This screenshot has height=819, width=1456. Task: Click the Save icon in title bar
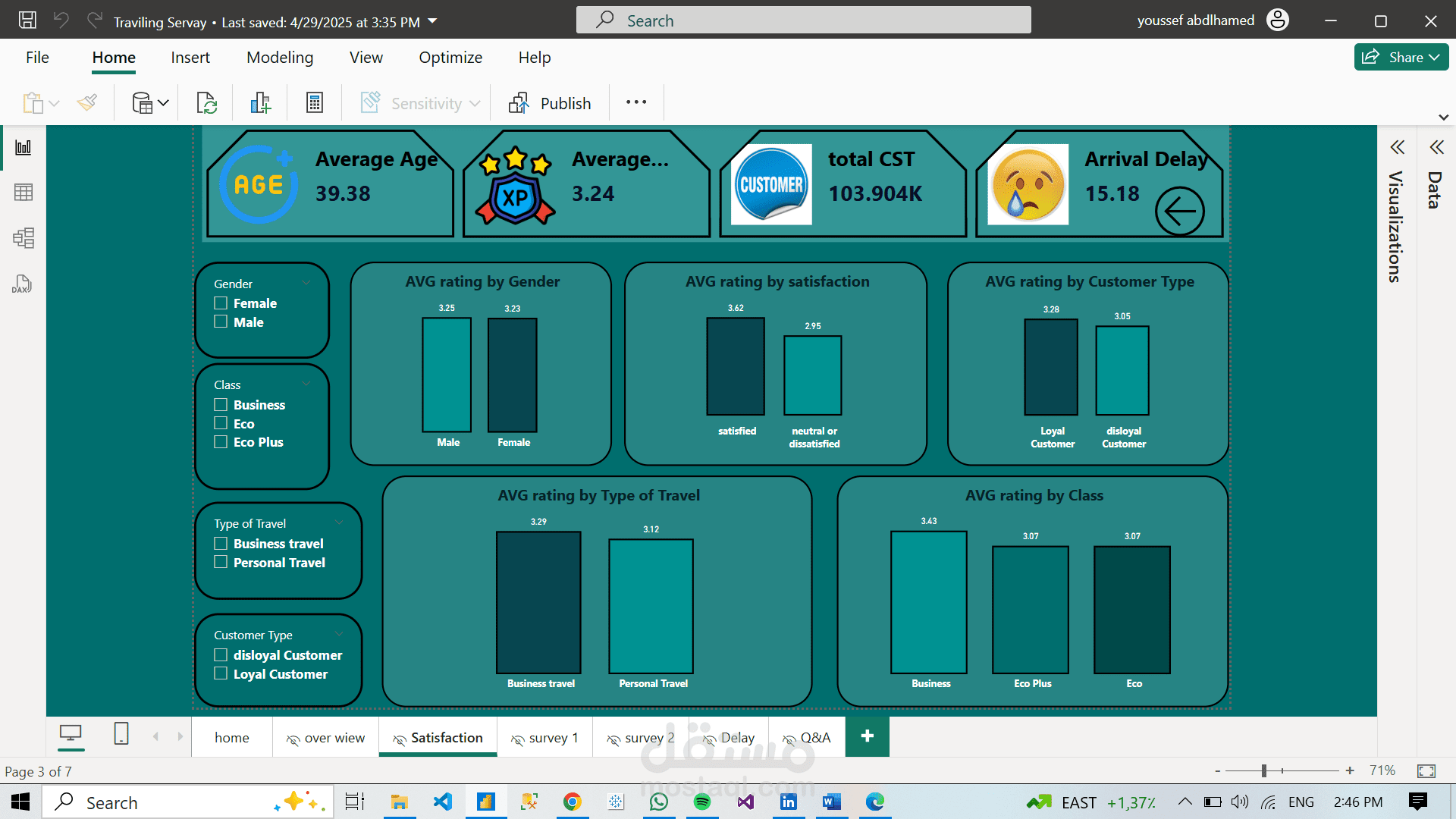pos(27,20)
